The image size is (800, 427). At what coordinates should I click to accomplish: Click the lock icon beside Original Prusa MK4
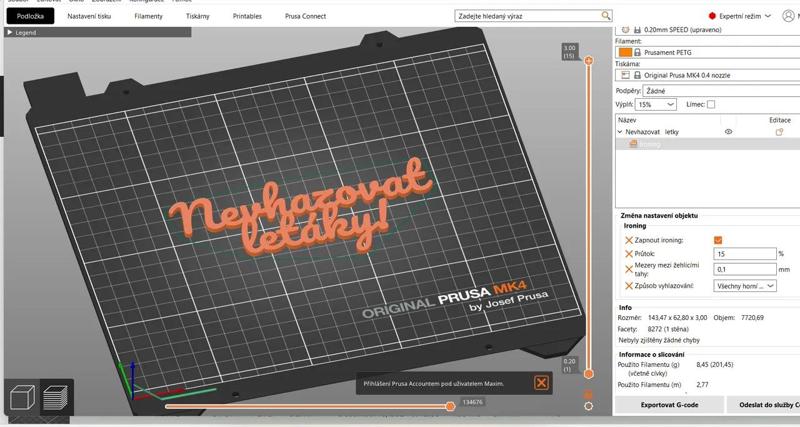click(x=637, y=75)
